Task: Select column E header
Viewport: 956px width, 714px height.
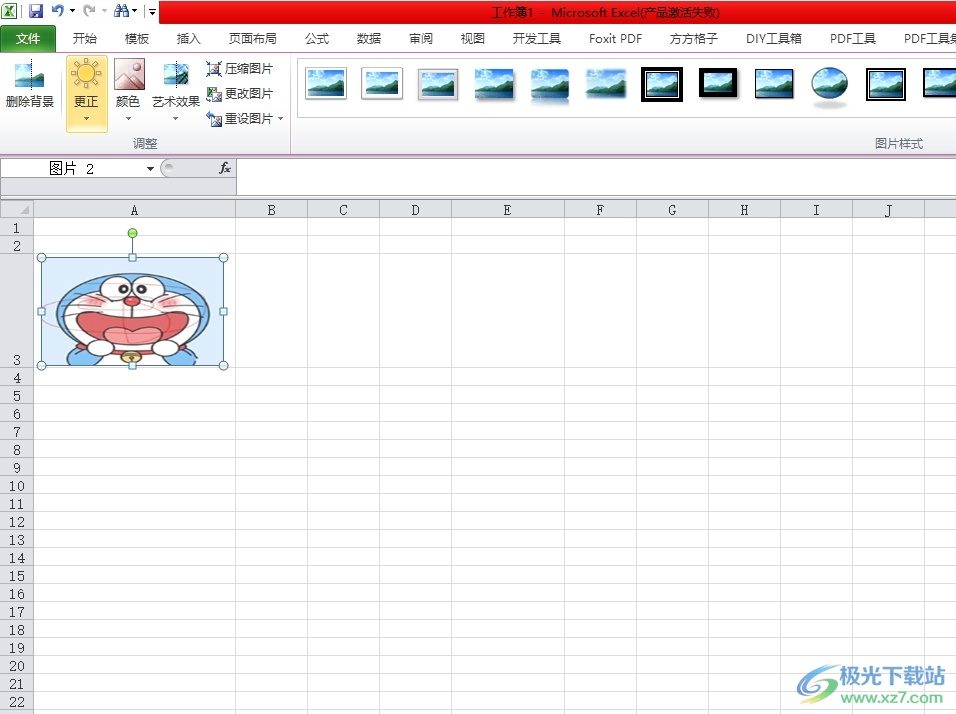Action: tap(507, 210)
